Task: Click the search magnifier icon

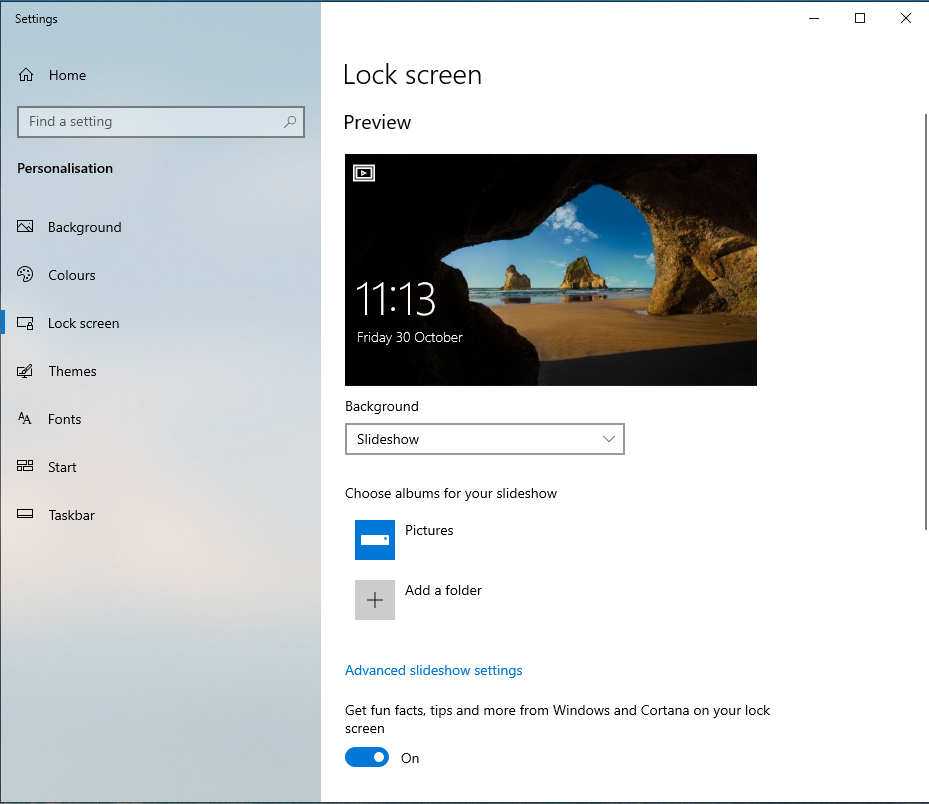Action: (290, 121)
